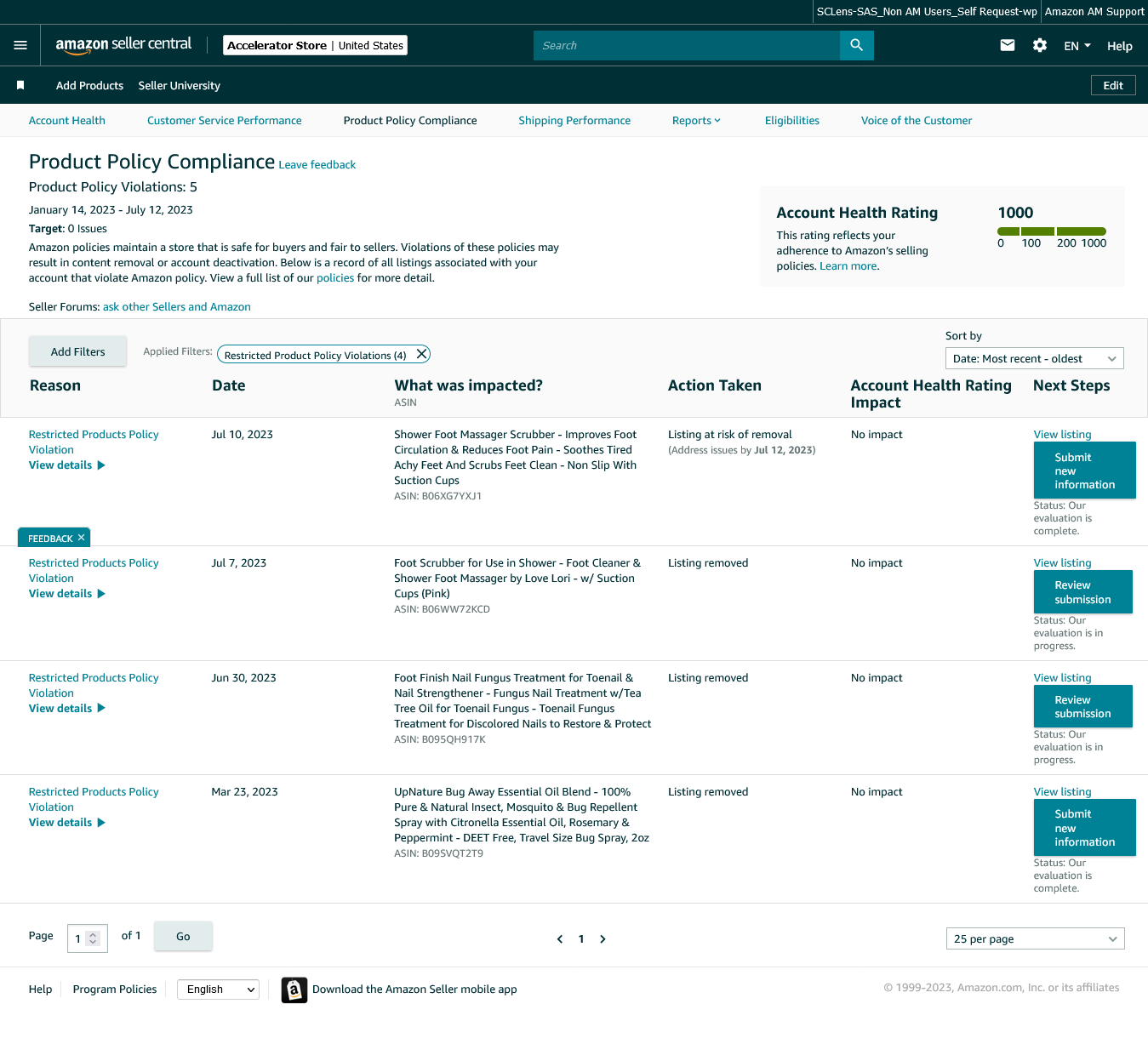Click the Account Health Rating progress bar
This screenshot has height=1038, width=1148.
[x=1052, y=231]
